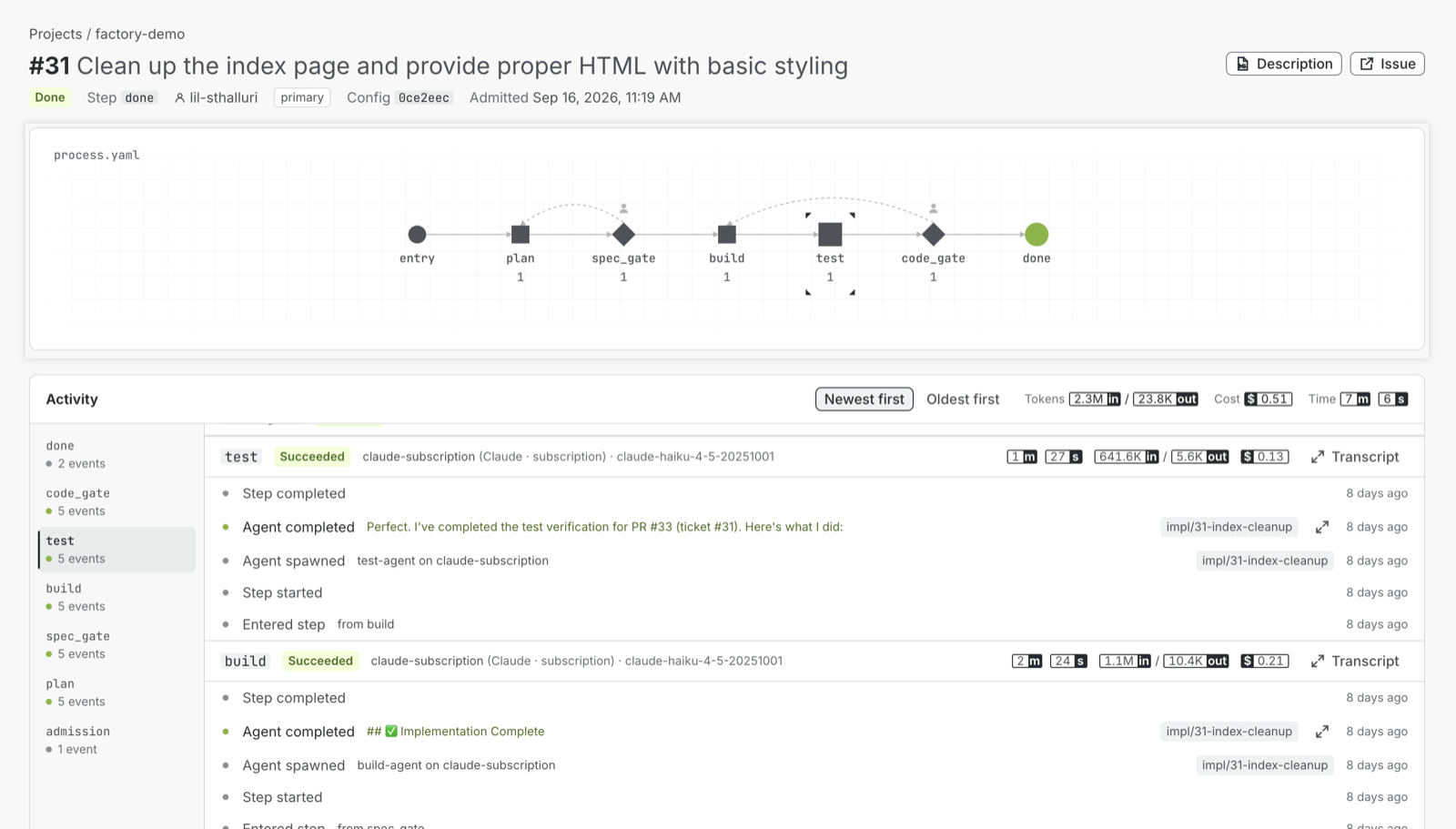1456x829 pixels.
Task: Select the code_gate diamond node
Action: [x=934, y=235]
